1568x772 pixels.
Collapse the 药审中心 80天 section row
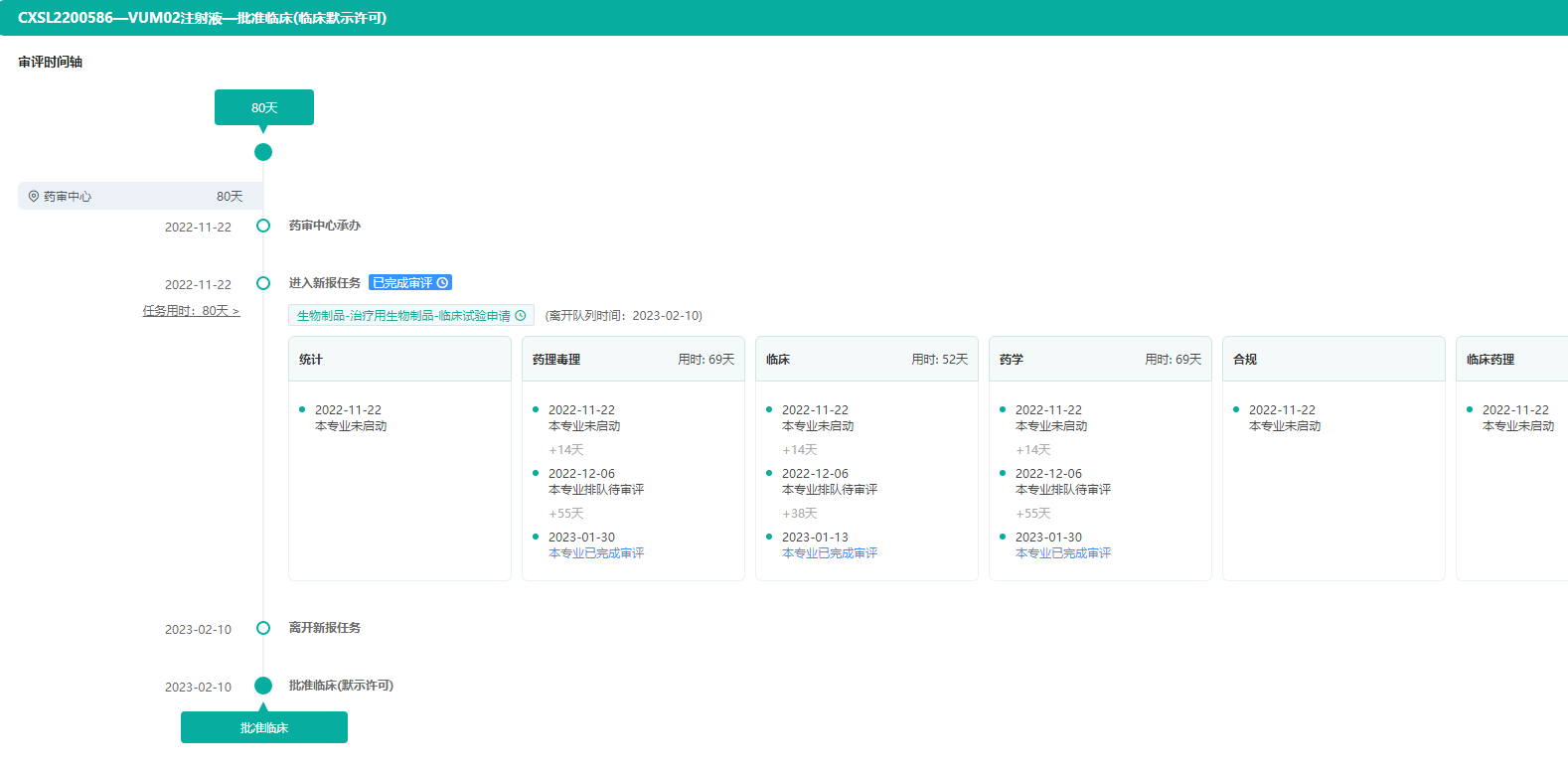click(x=140, y=197)
